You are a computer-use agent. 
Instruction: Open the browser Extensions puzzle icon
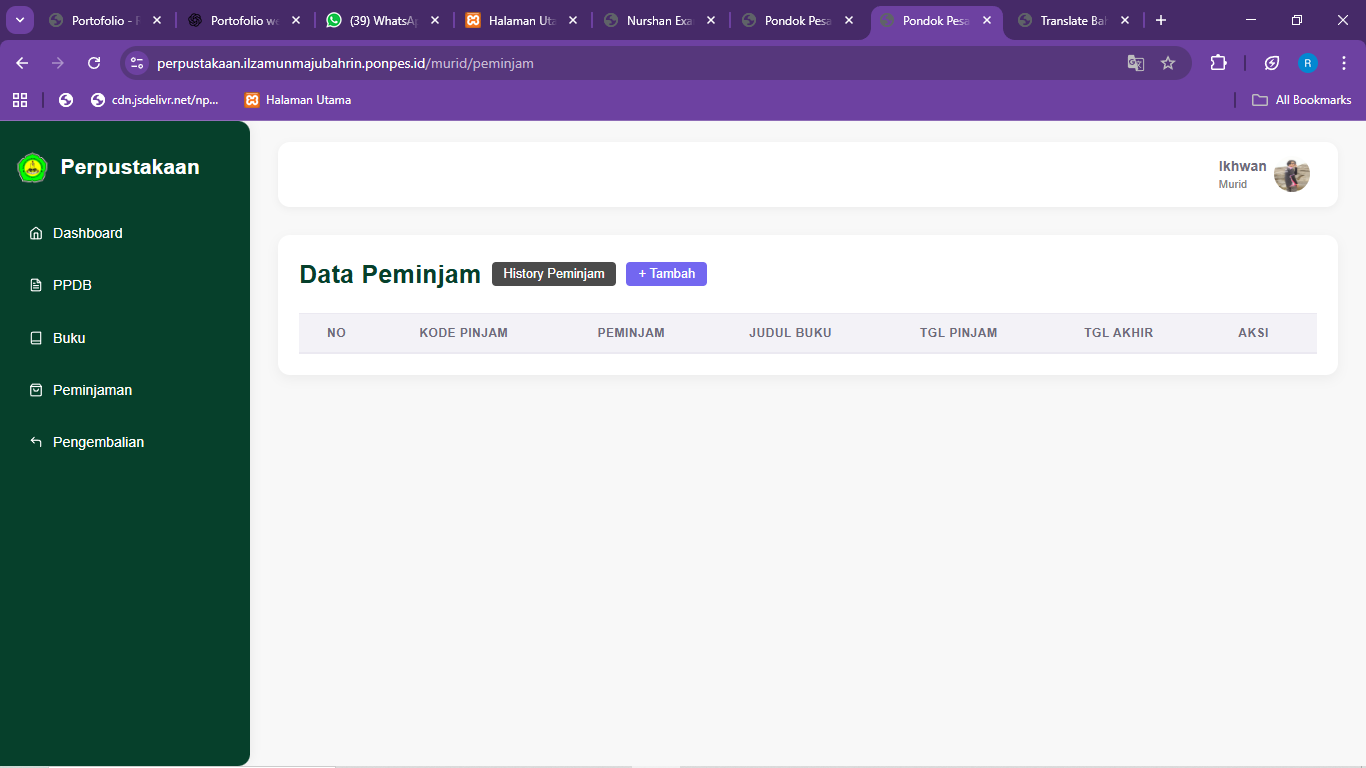1218,62
